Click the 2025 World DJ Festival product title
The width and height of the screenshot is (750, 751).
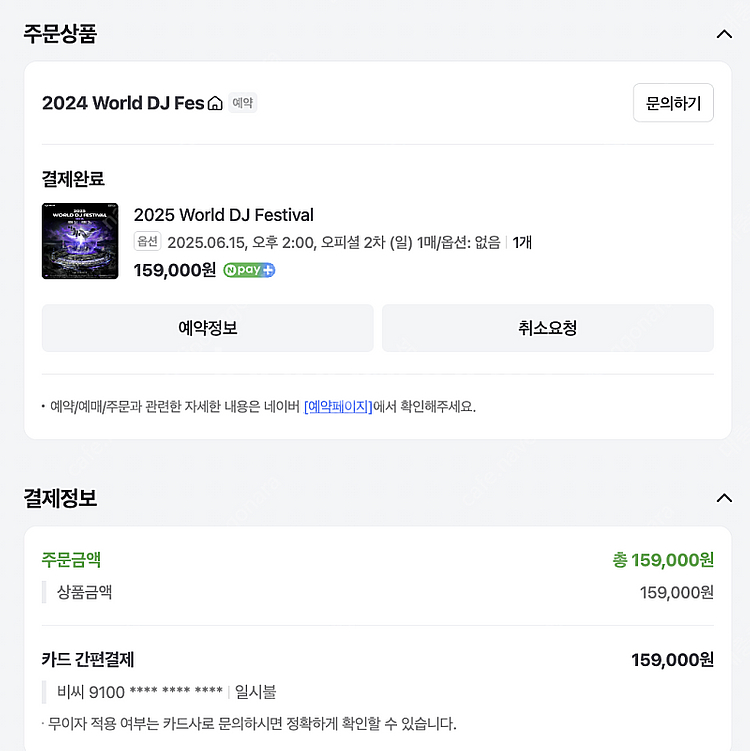click(223, 215)
